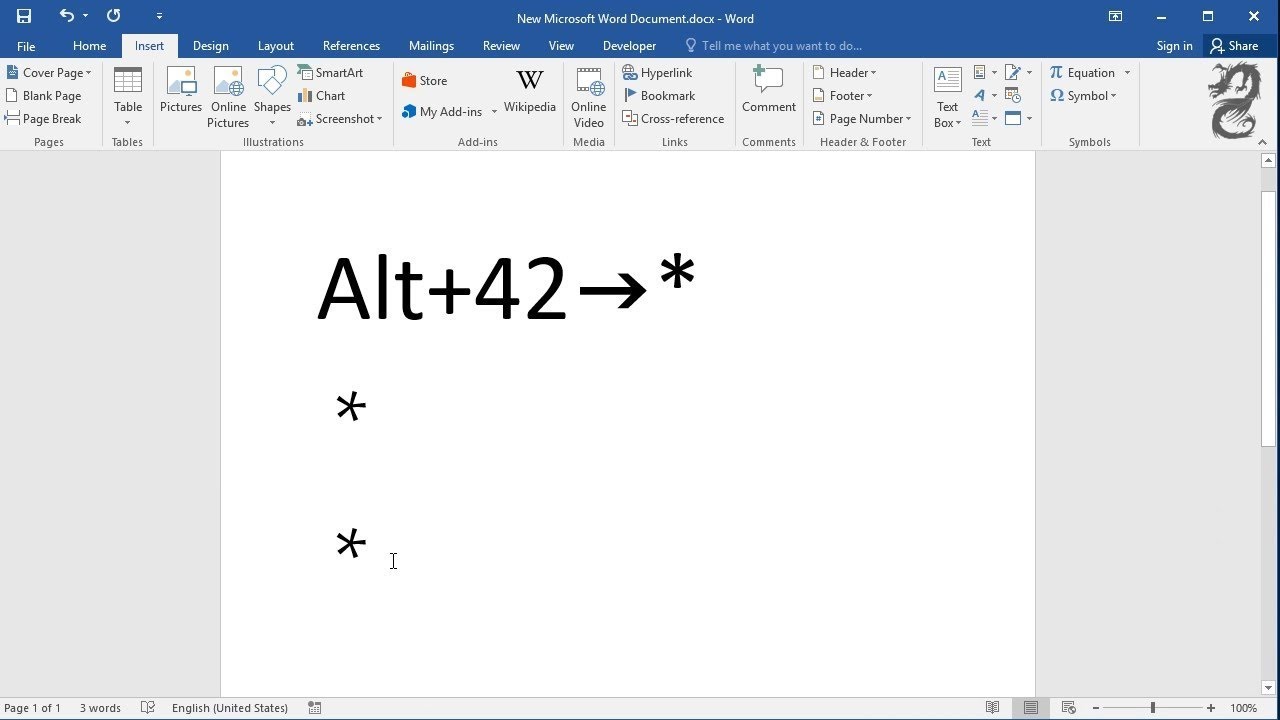Click the zoom in plus button
The height and width of the screenshot is (720, 1280).
coord(1211,708)
